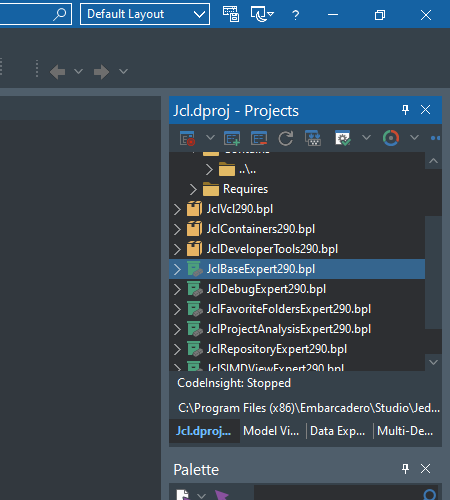Open dropdown next to Palette document icon
450x500 pixels.
pyautogui.click(x=201, y=496)
